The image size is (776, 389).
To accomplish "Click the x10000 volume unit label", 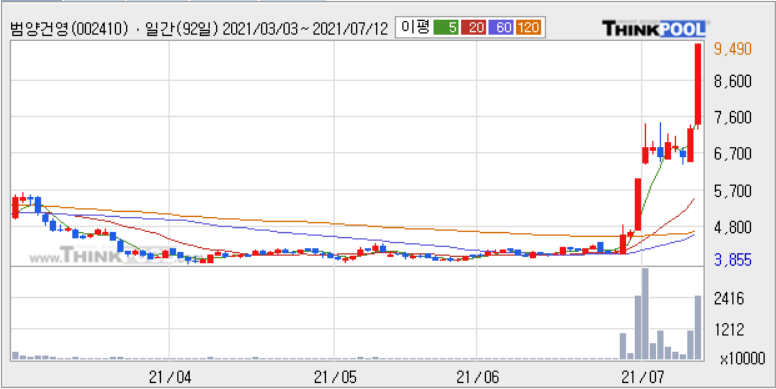I will point(742,359).
